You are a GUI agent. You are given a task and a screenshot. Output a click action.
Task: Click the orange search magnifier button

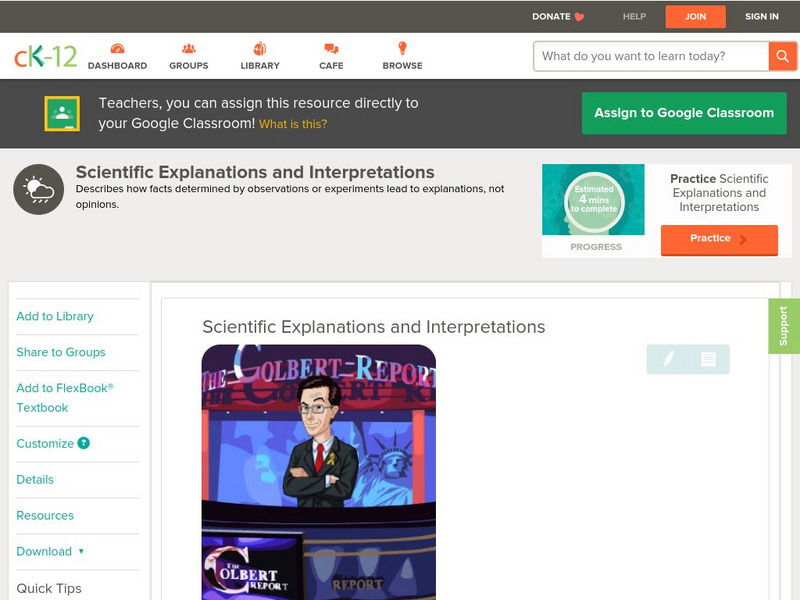tap(782, 56)
